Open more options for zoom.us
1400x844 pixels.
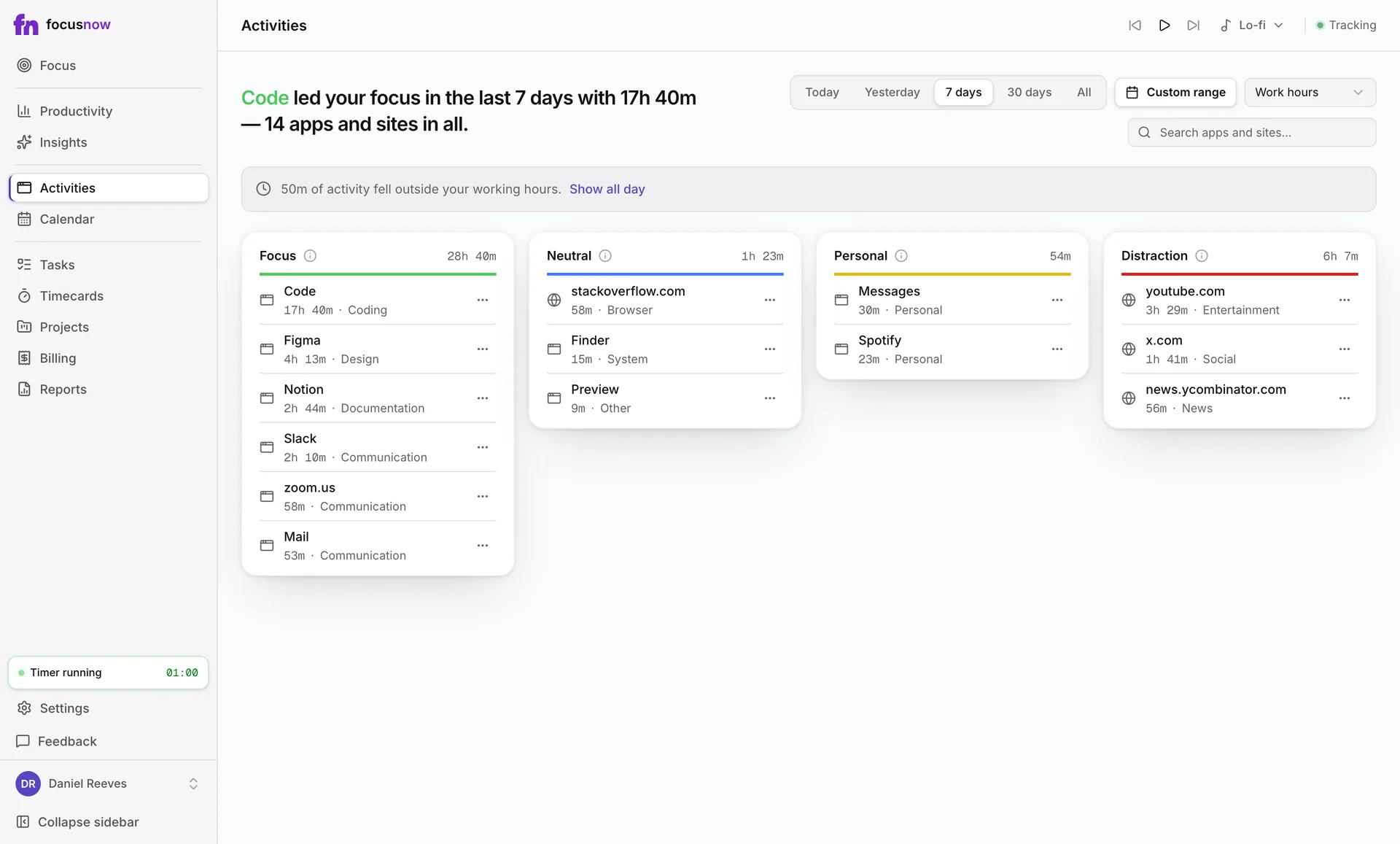(x=483, y=497)
